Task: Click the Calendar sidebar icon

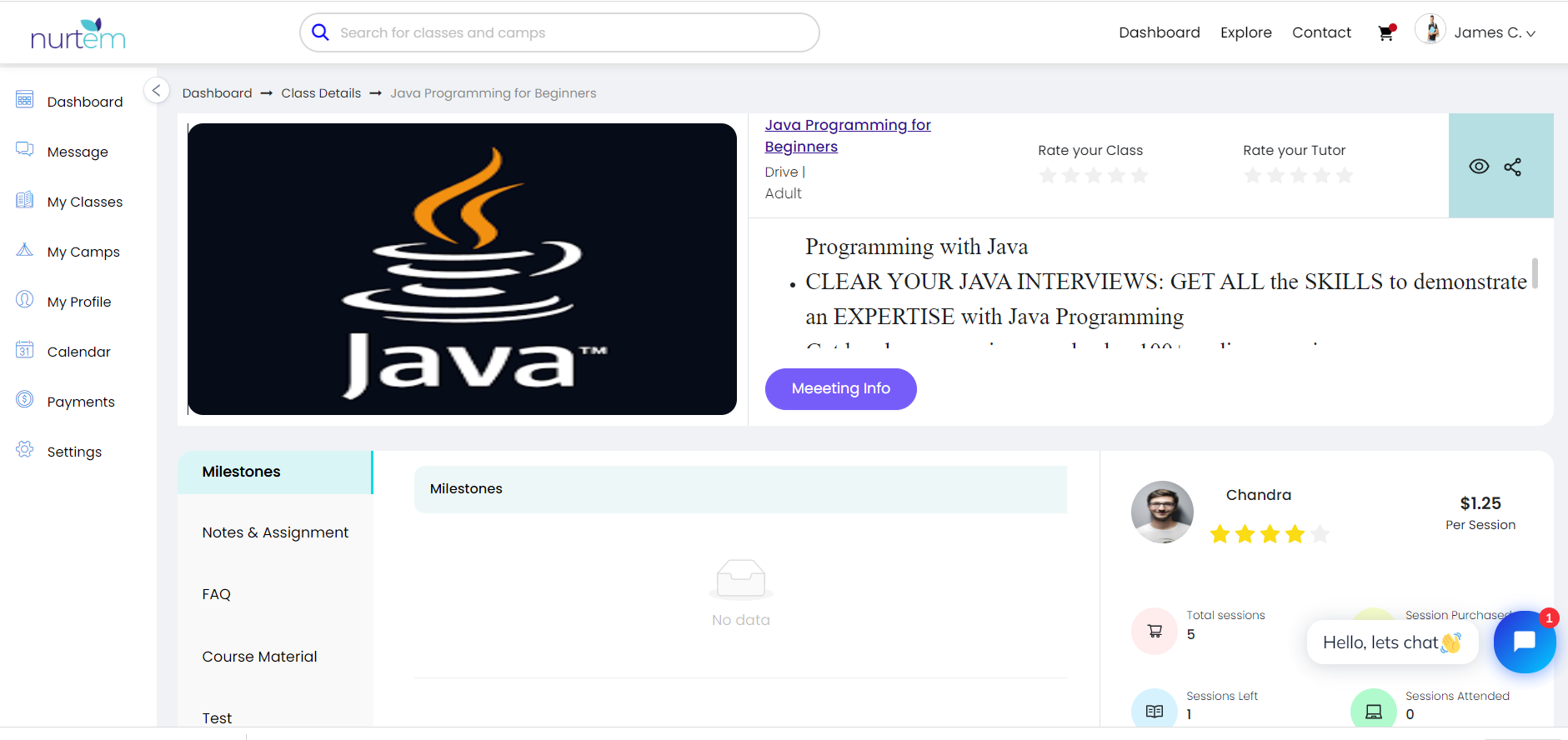Action: (25, 351)
